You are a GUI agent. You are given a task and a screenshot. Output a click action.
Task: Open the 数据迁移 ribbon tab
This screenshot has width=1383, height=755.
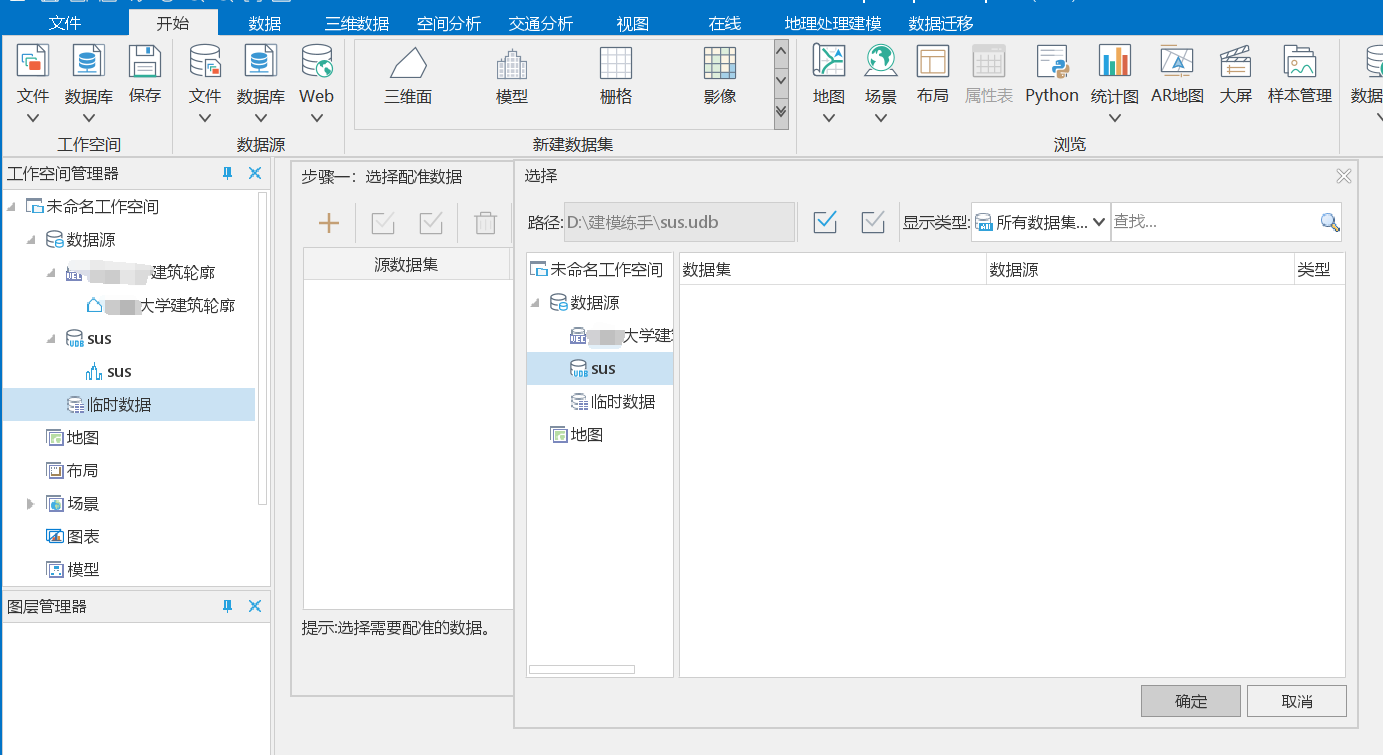coord(940,23)
